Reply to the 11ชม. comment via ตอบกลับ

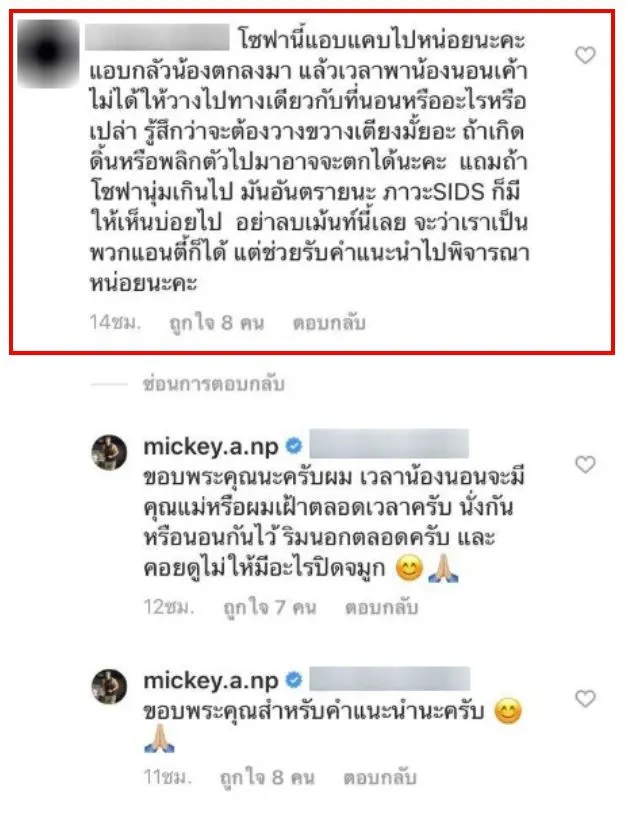380,777
